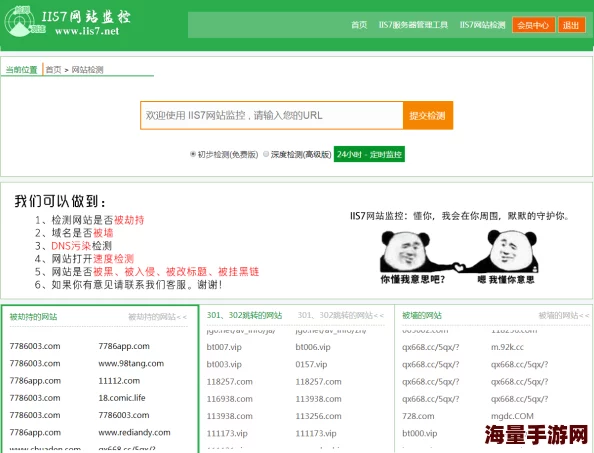Screen dimensions: 594x453
Task: Open bt007.vip entry
Action: (x=224, y=347)
